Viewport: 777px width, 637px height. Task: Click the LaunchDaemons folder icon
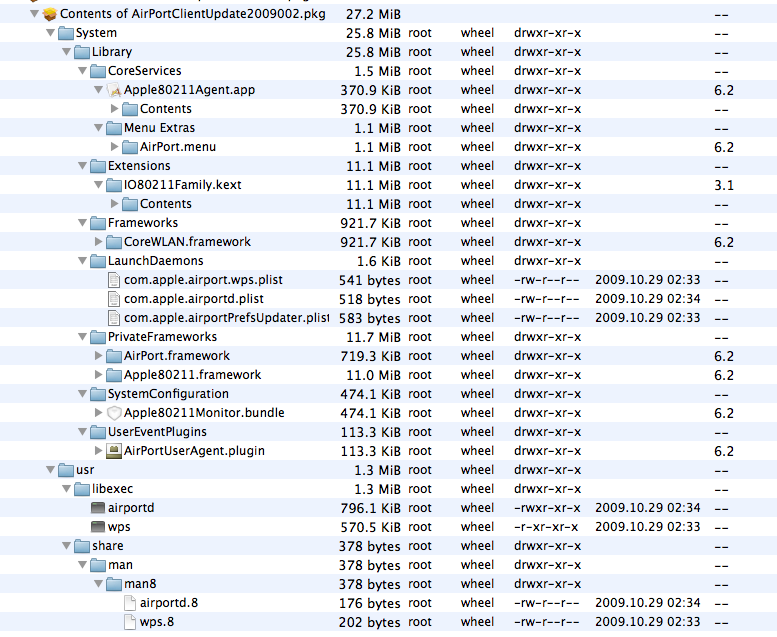98,261
